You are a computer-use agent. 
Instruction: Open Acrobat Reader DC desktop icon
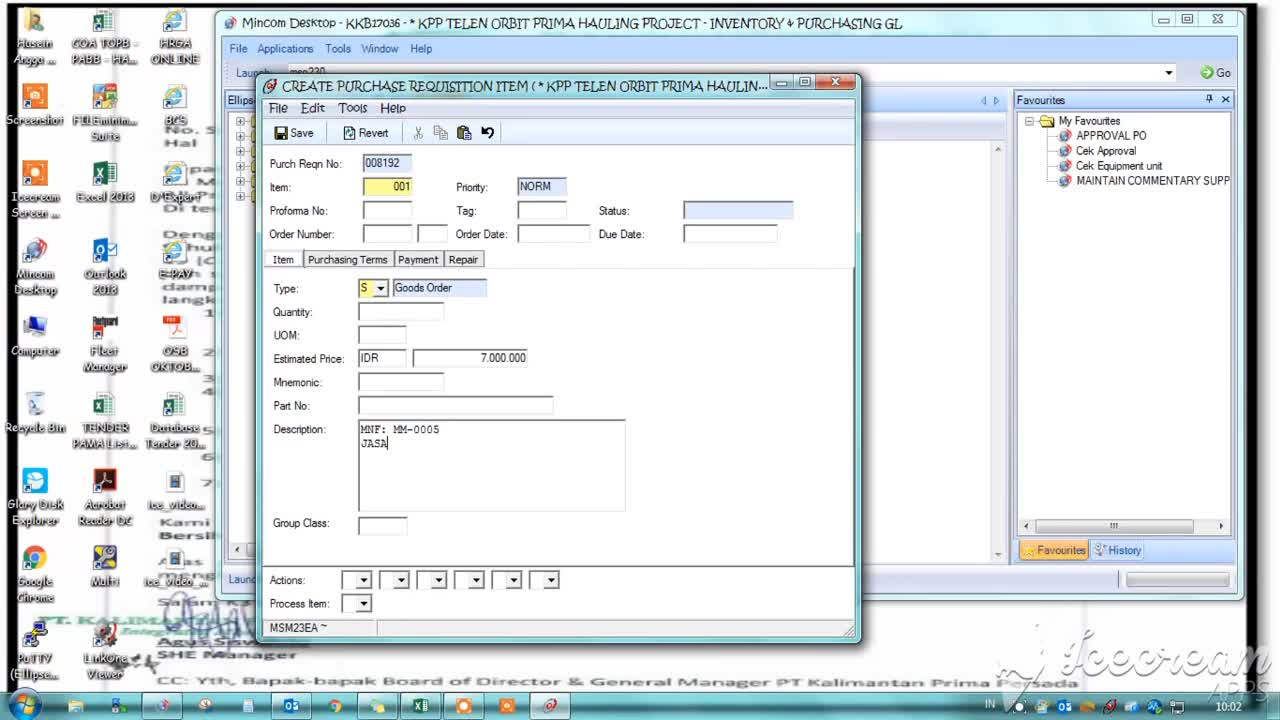[x=105, y=498]
